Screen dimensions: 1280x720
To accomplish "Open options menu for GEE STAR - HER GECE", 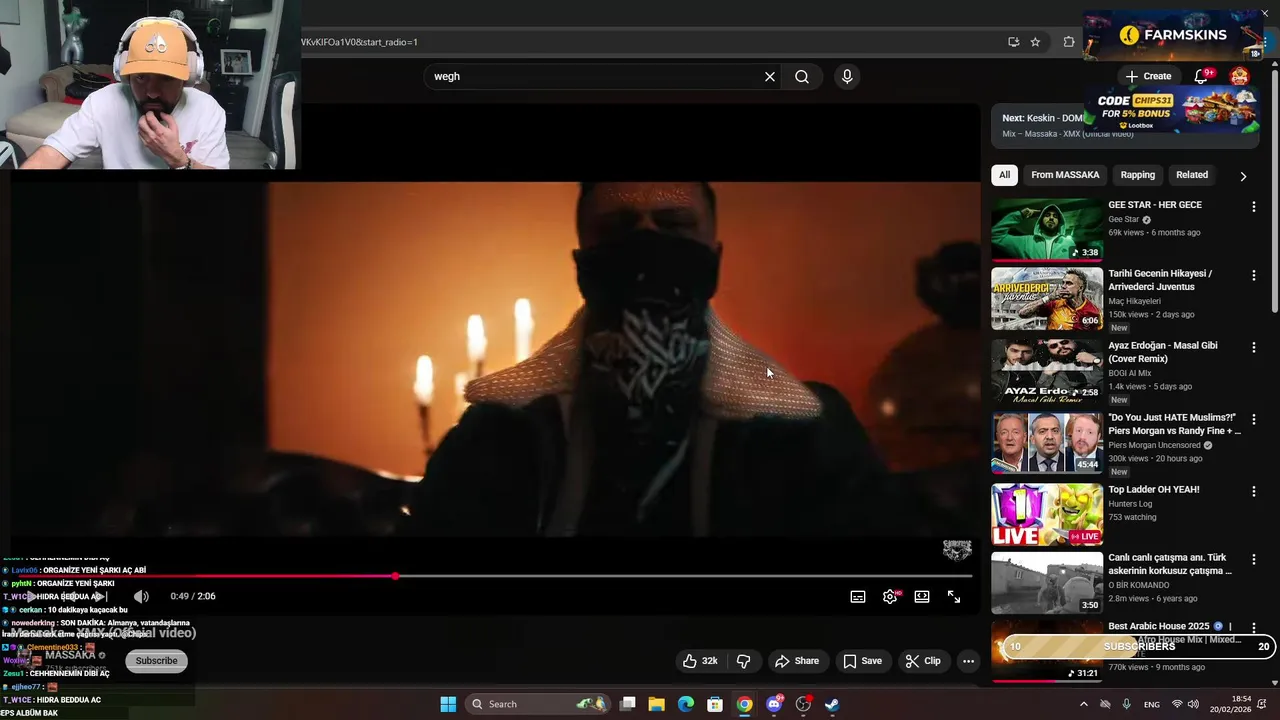I will 1253,207.
